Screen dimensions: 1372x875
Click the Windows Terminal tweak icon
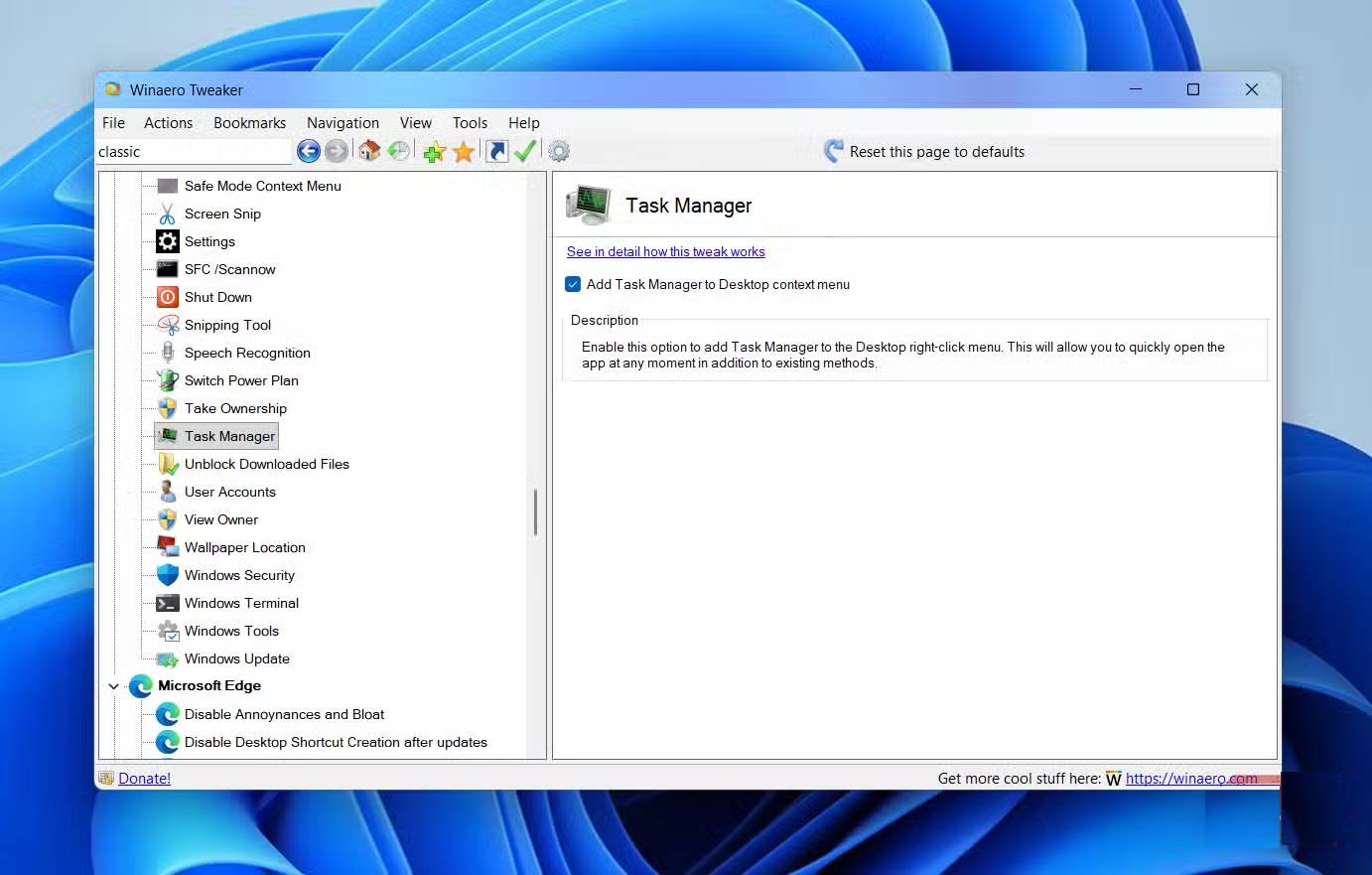click(166, 603)
